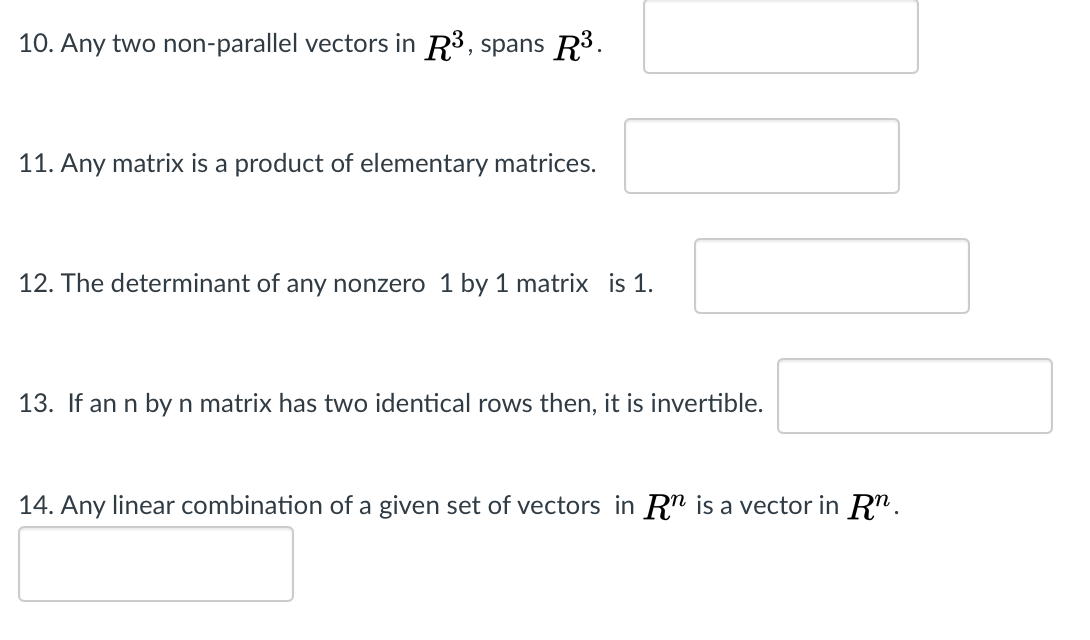Focus the box below linear combination question

point(156,564)
